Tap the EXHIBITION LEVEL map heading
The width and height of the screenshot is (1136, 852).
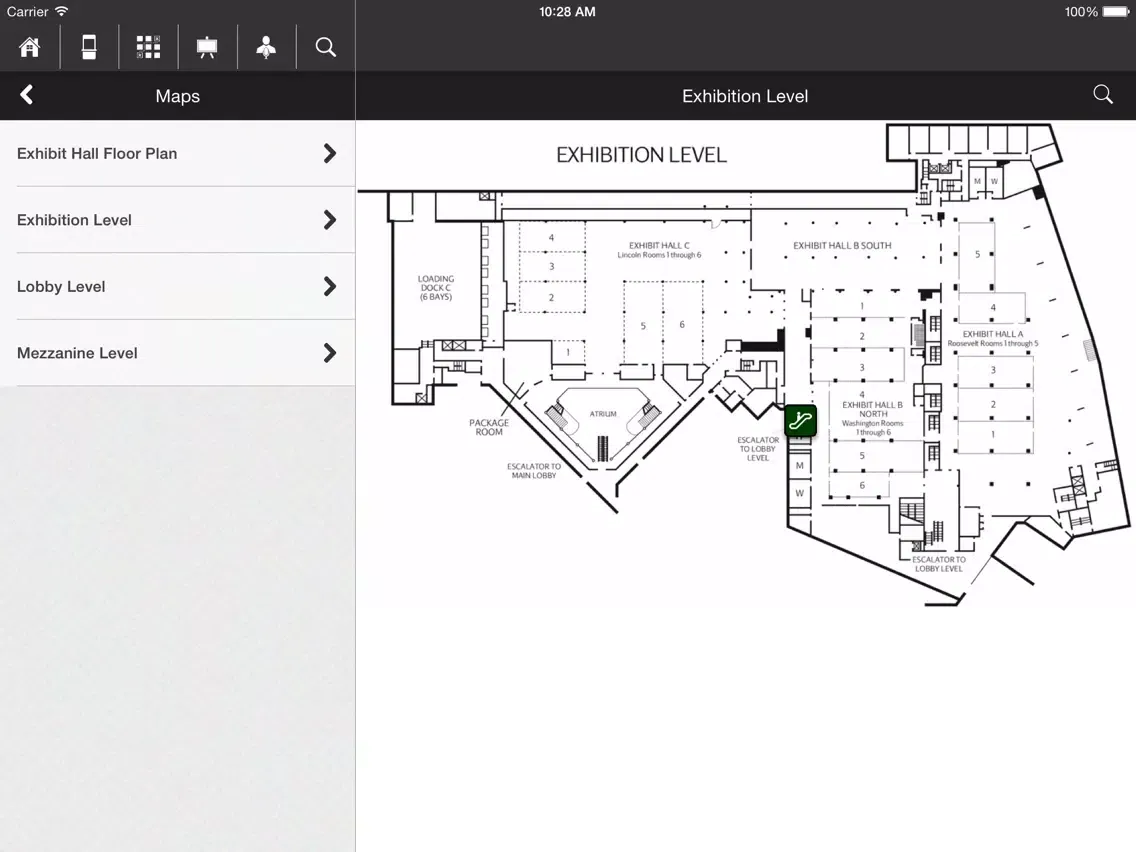(x=641, y=155)
